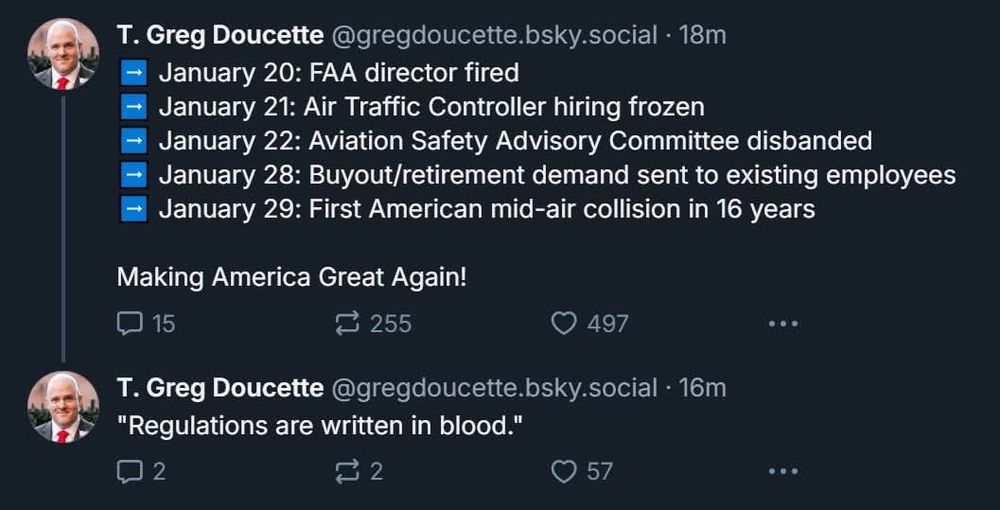Open the 16m timestamp link
The width and height of the screenshot is (1000, 510).
tap(702, 388)
